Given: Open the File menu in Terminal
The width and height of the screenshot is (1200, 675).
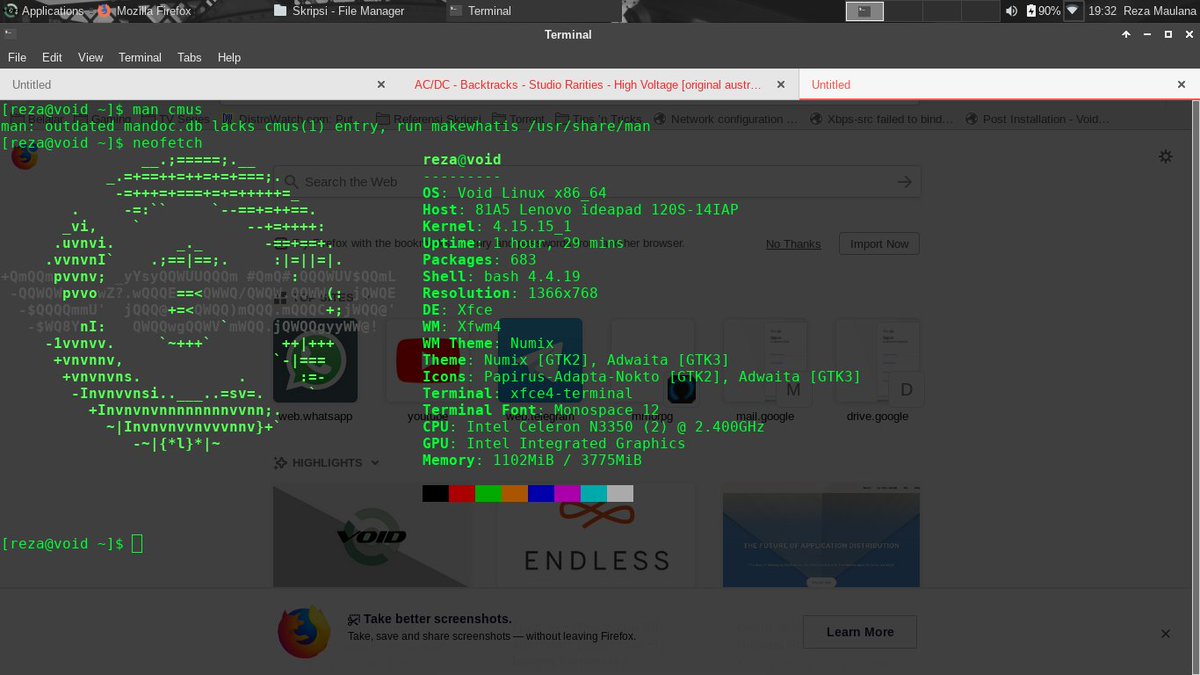Looking at the screenshot, I should pos(17,58).
